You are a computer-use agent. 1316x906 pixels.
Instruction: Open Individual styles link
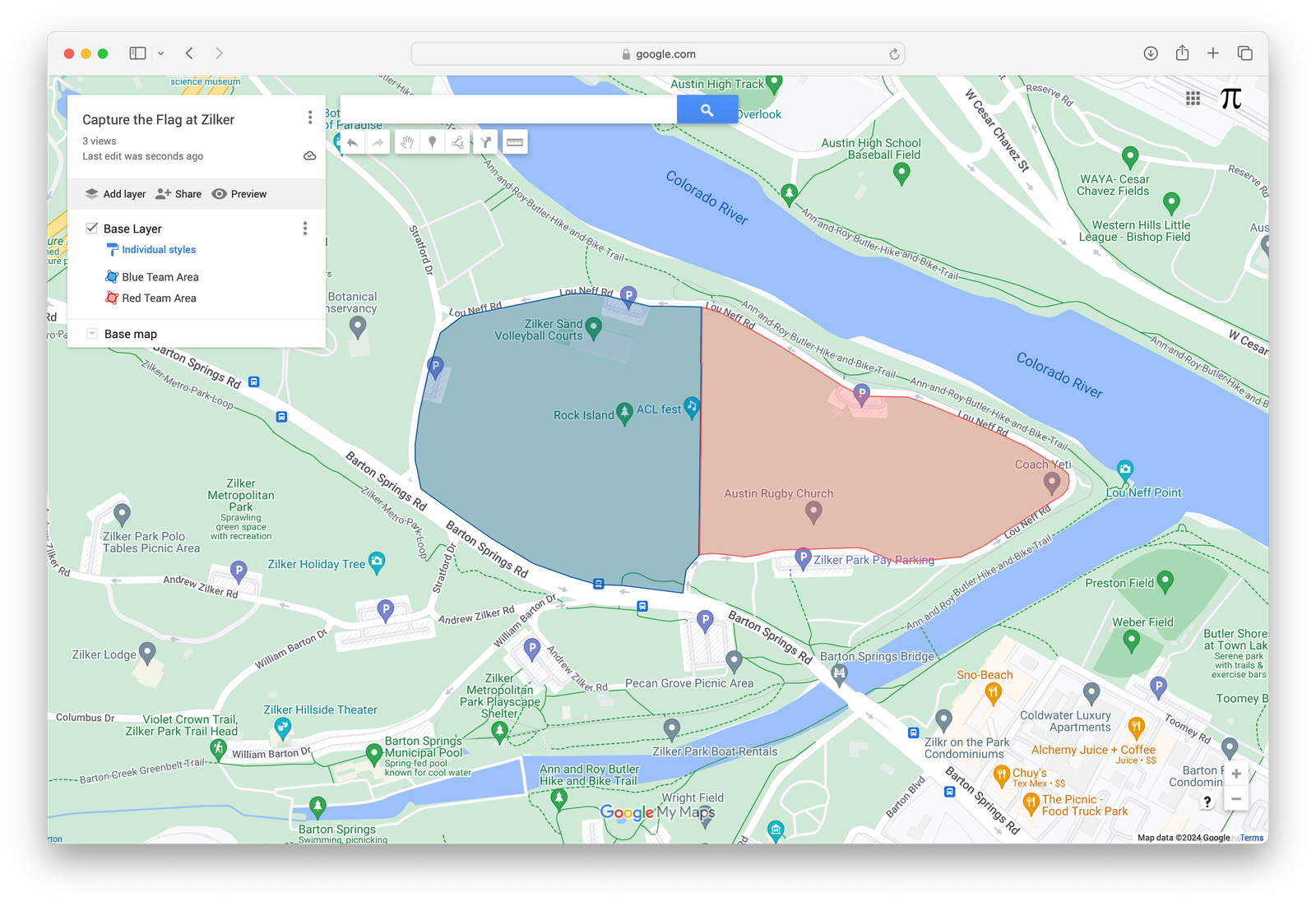(159, 250)
